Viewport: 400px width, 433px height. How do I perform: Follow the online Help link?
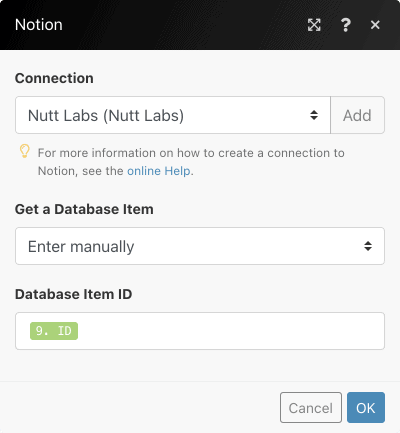[159, 171]
